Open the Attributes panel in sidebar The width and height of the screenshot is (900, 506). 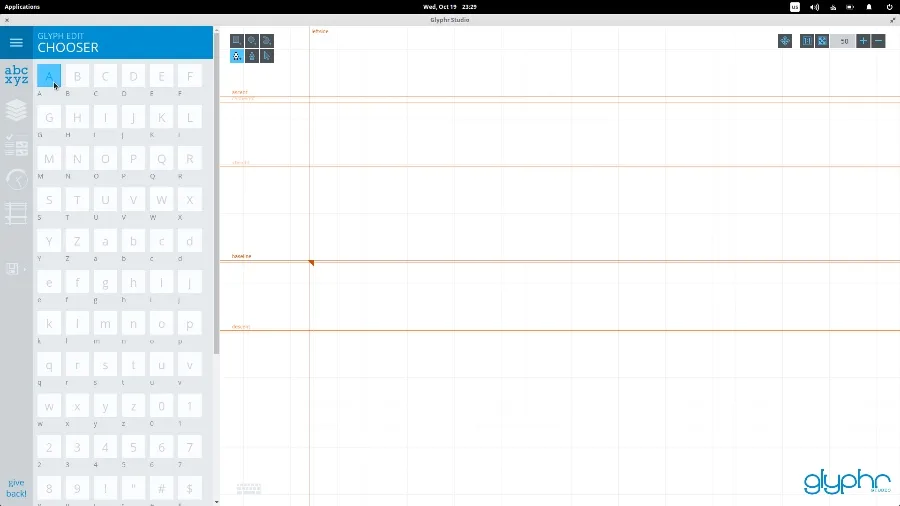point(16,145)
